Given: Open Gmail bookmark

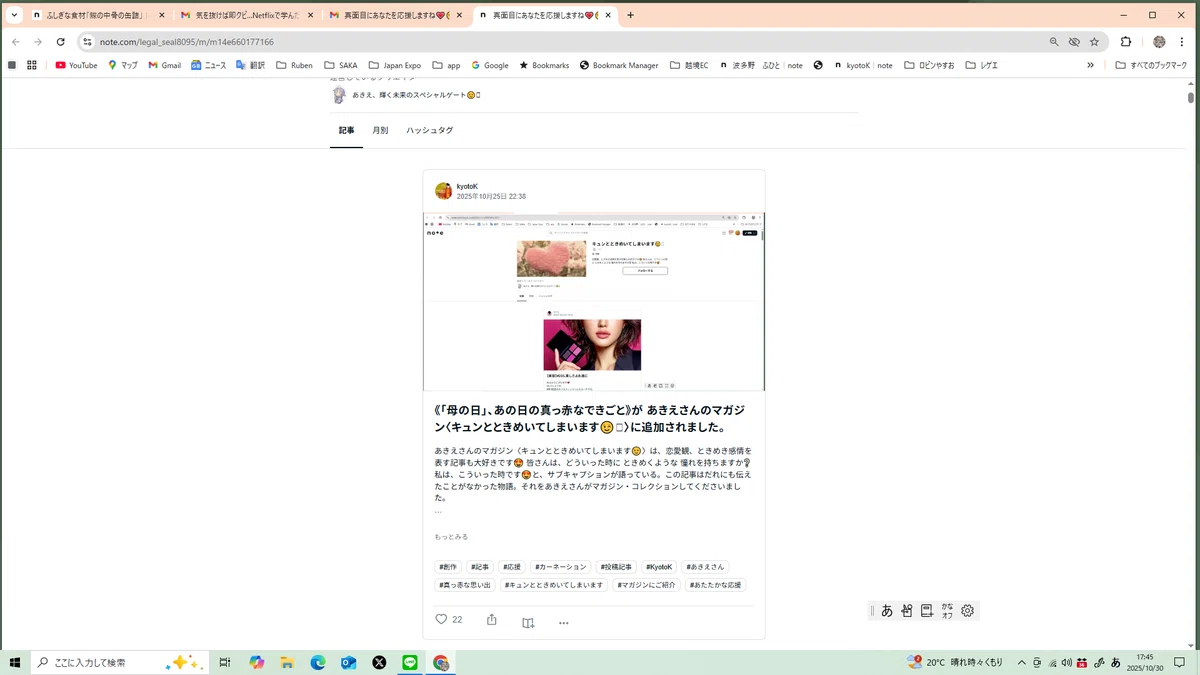Looking at the screenshot, I should pyautogui.click(x=165, y=65).
